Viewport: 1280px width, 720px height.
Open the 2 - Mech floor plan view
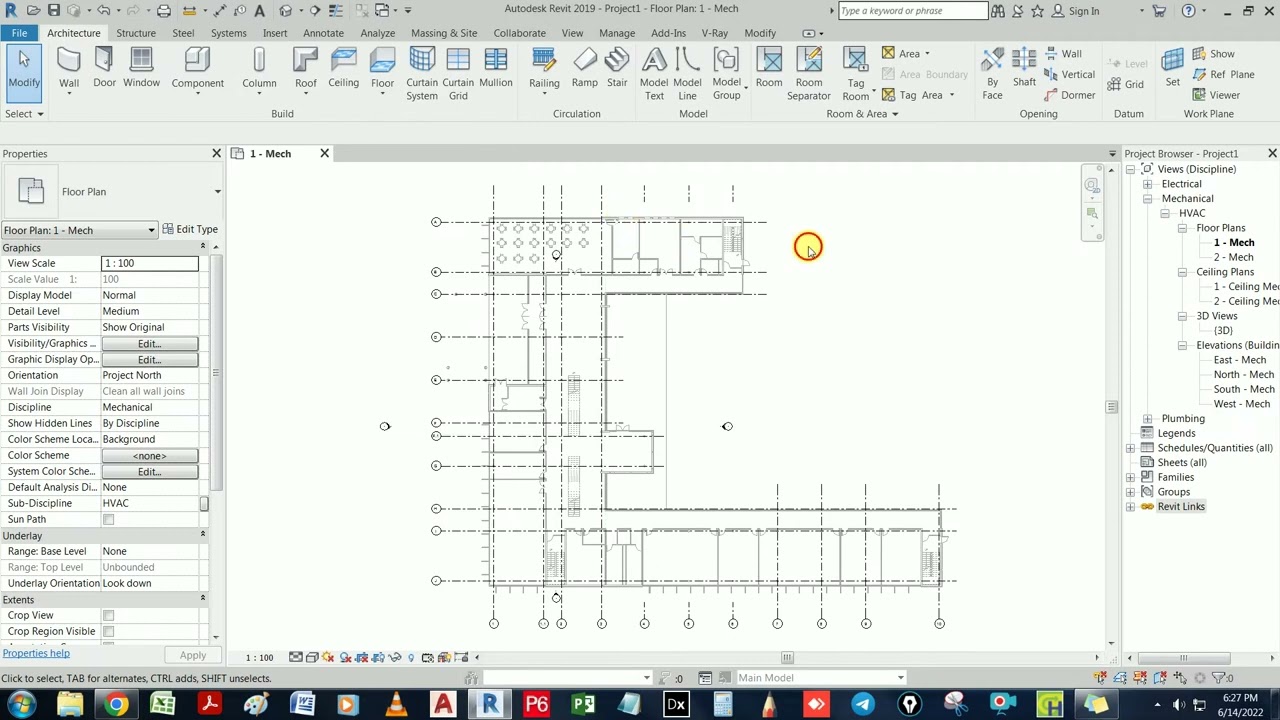tap(1233, 258)
